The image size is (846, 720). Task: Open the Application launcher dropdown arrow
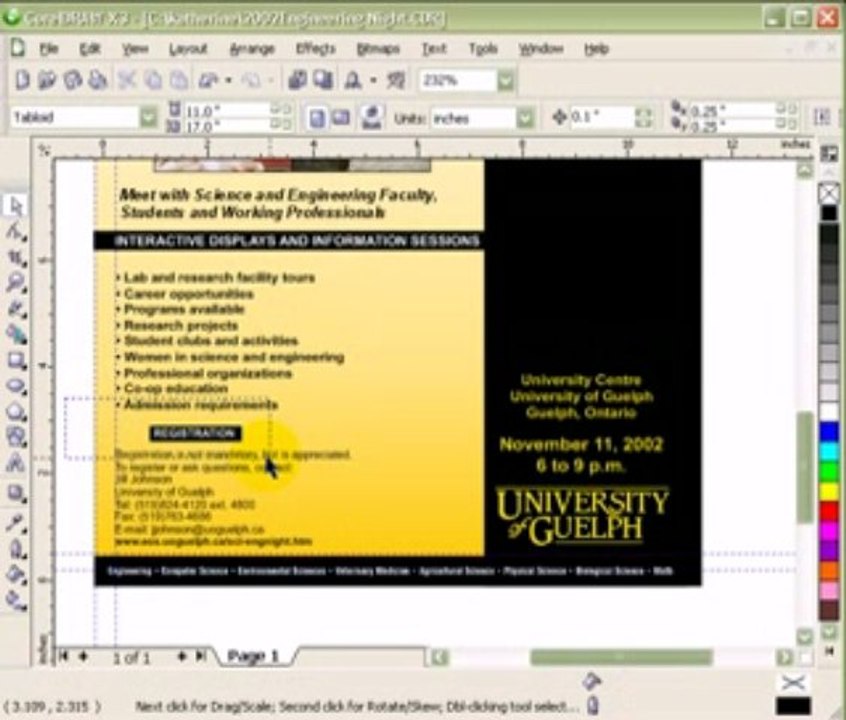pyautogui.click(x=373, y=80)
